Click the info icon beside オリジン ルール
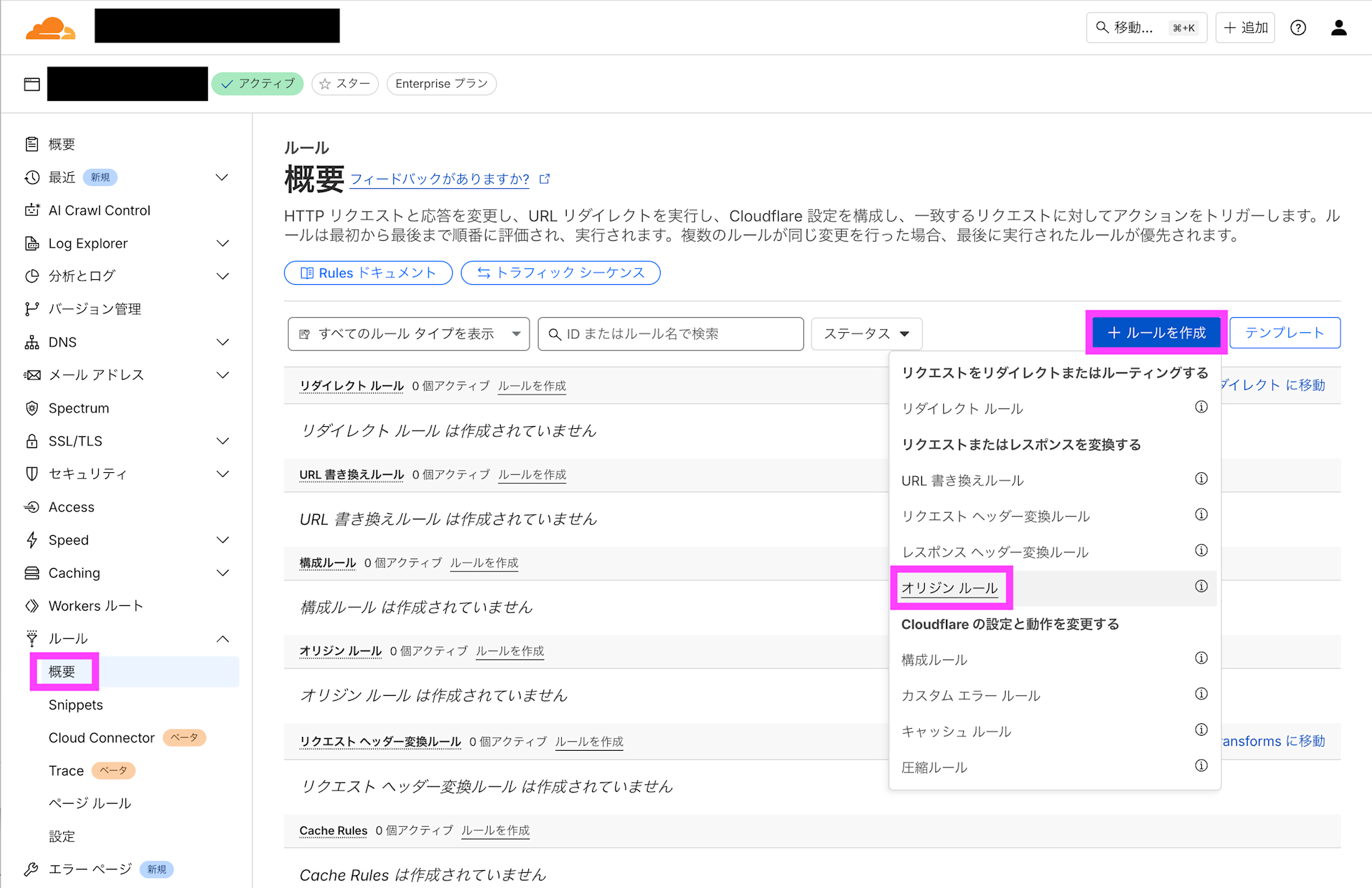Viewport: 1372px width, 888px height. click(x=1201, y=586)
